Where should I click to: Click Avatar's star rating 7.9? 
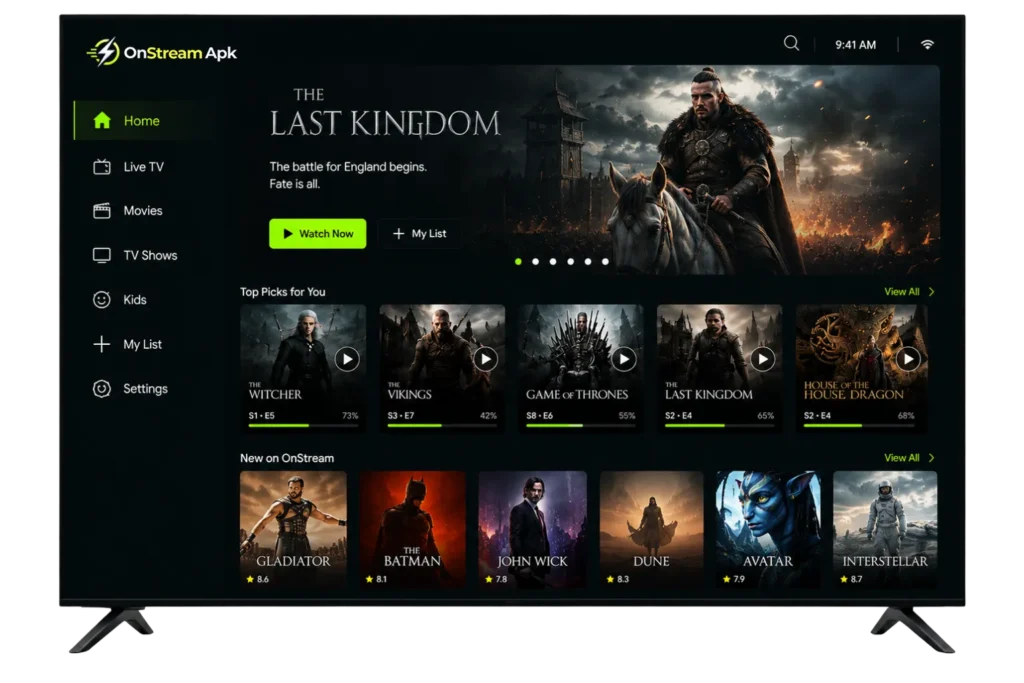(x=733, y=579)
